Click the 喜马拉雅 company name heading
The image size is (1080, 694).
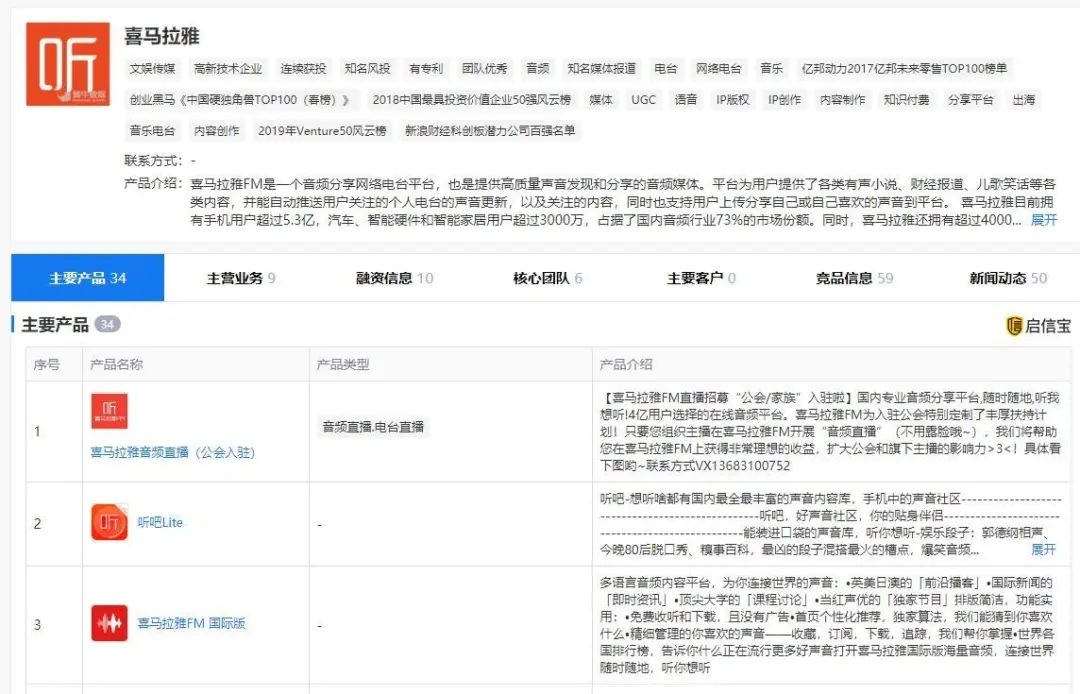[162, 36]
